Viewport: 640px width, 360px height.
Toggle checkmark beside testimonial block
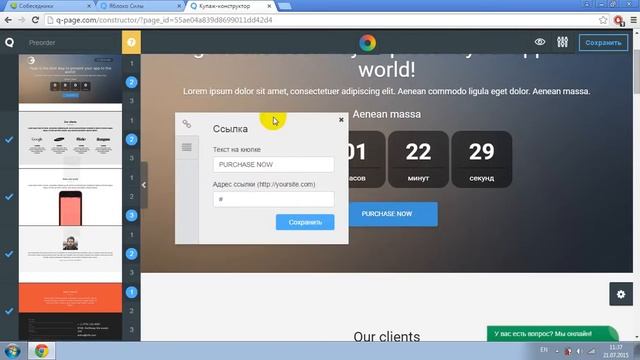(9, 254)
